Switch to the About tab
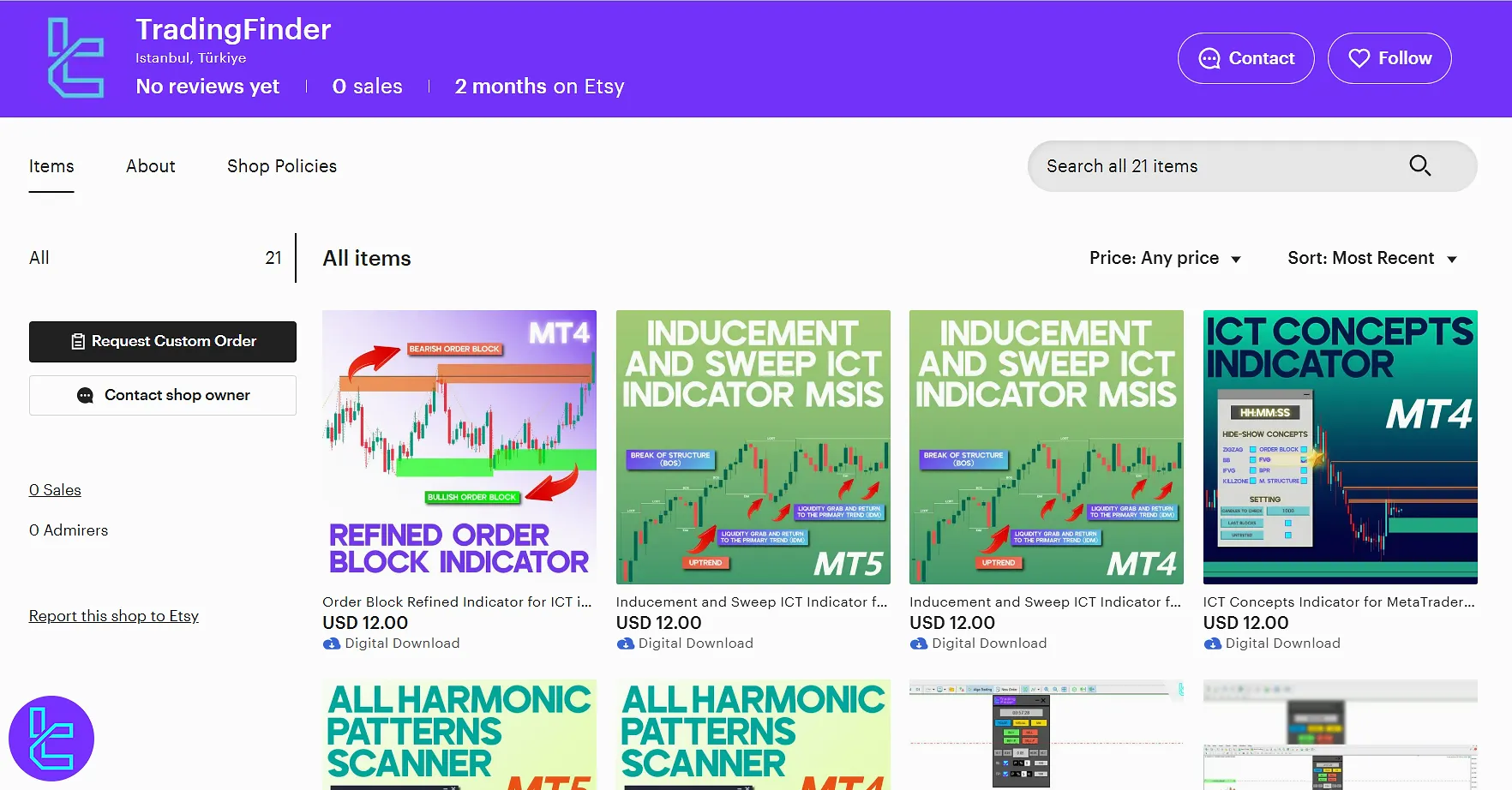 coord(151,166)
